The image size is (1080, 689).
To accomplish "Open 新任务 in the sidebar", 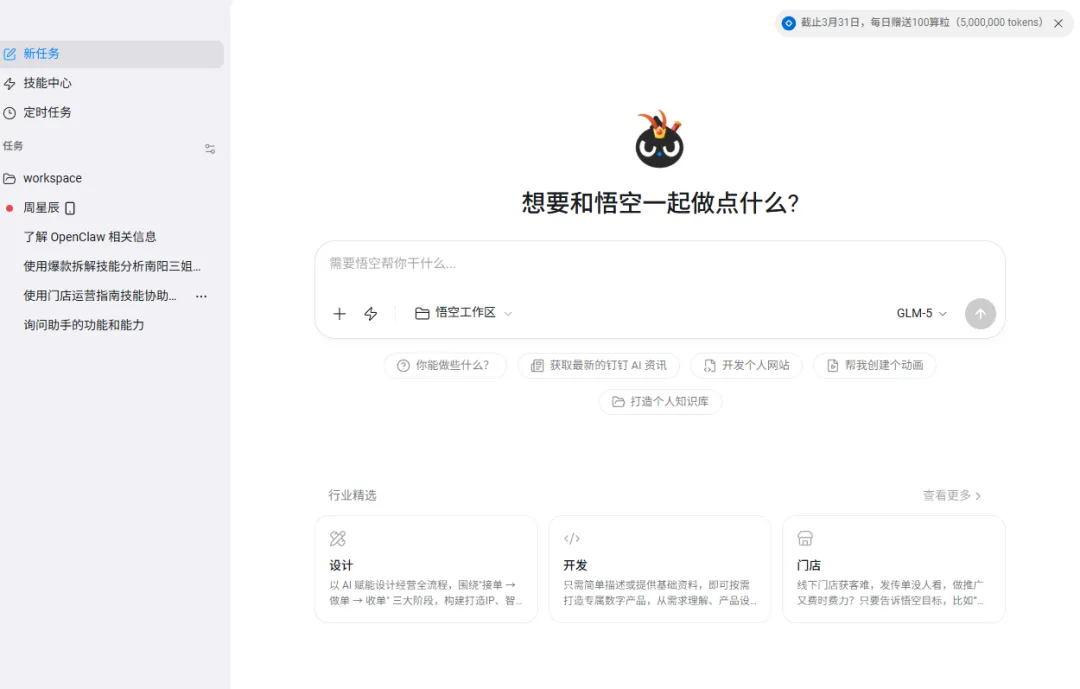I will [x=110, y=54].
